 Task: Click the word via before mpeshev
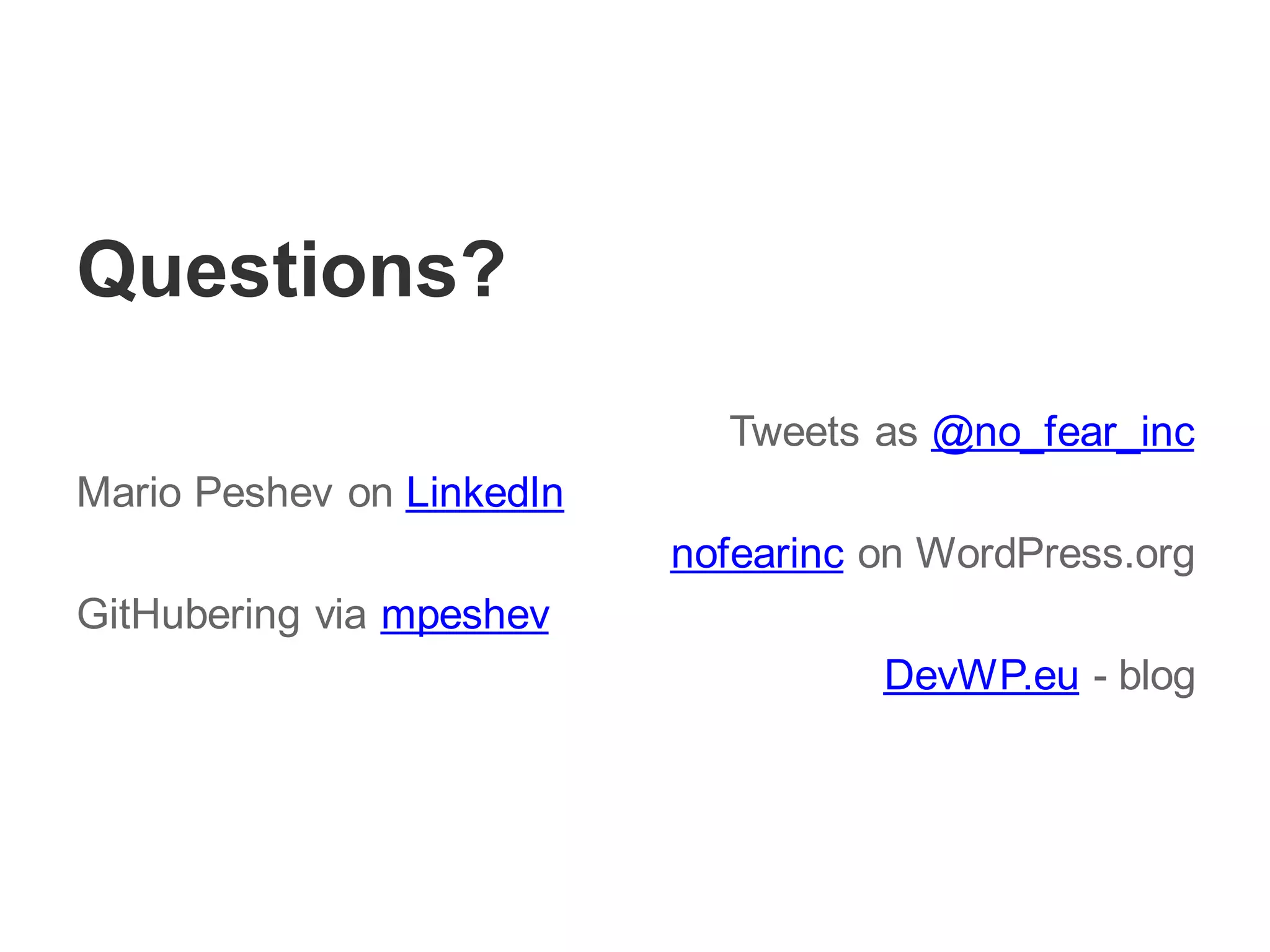tap(340, 615)
